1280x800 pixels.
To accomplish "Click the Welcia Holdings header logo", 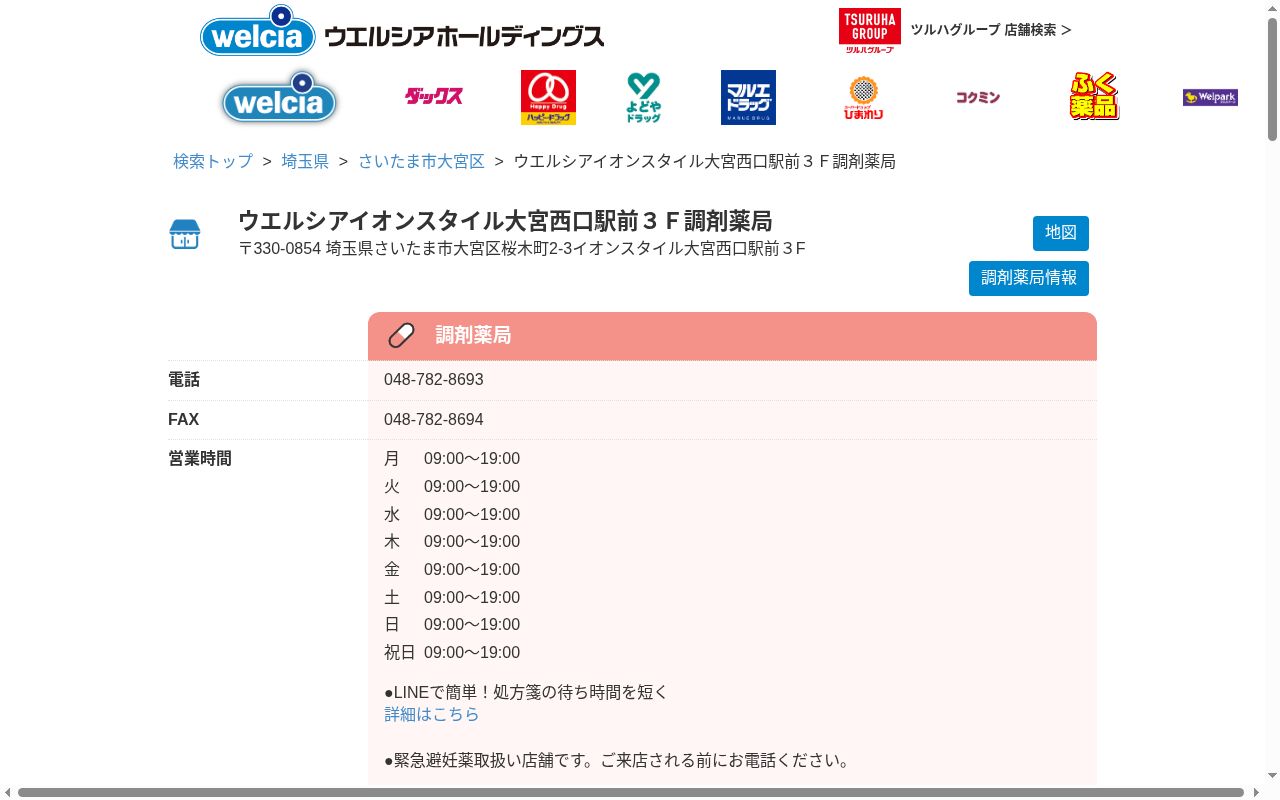I will [402, 32].
